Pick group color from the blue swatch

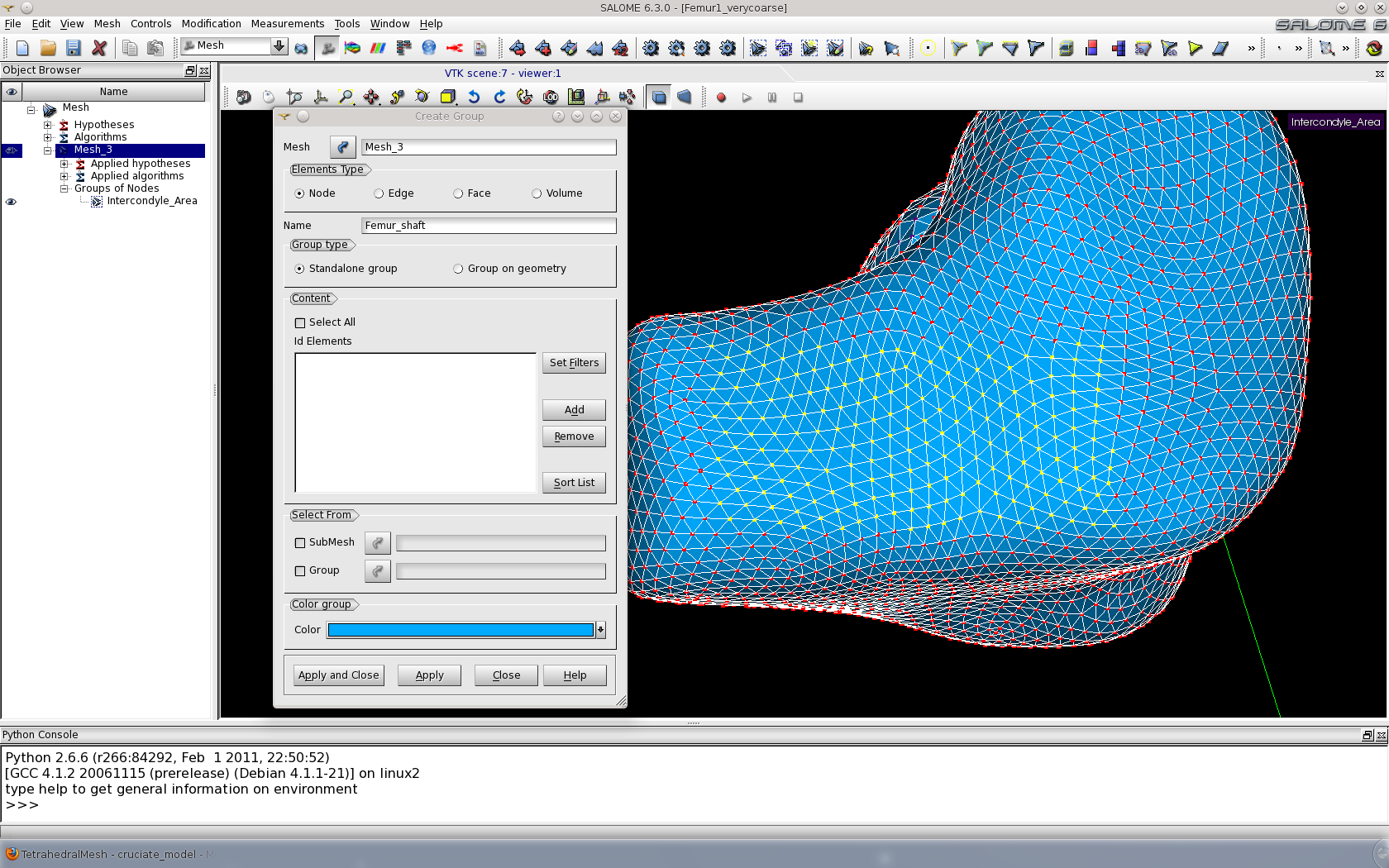461,630
